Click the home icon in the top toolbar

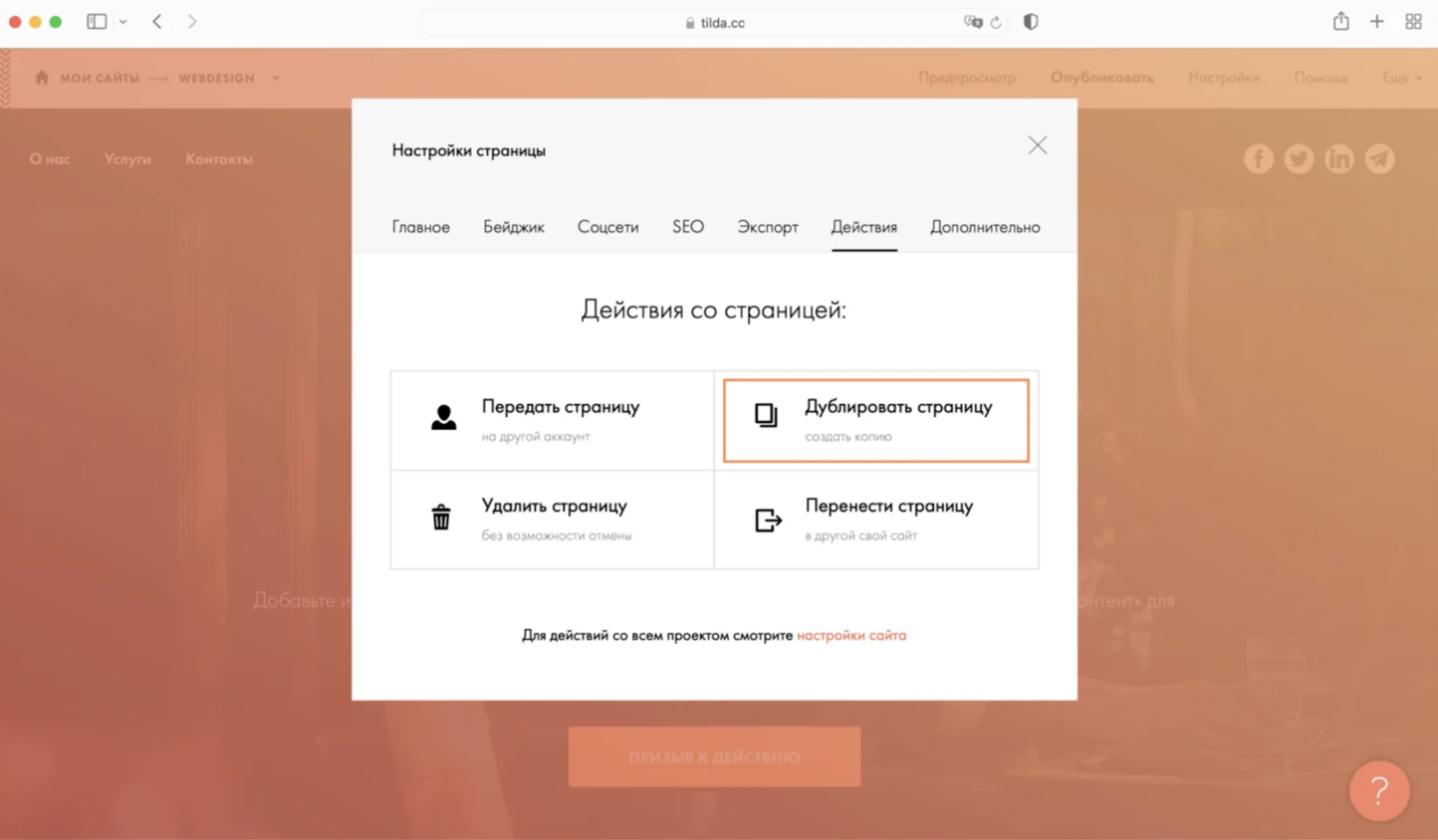tap(41, 78)
